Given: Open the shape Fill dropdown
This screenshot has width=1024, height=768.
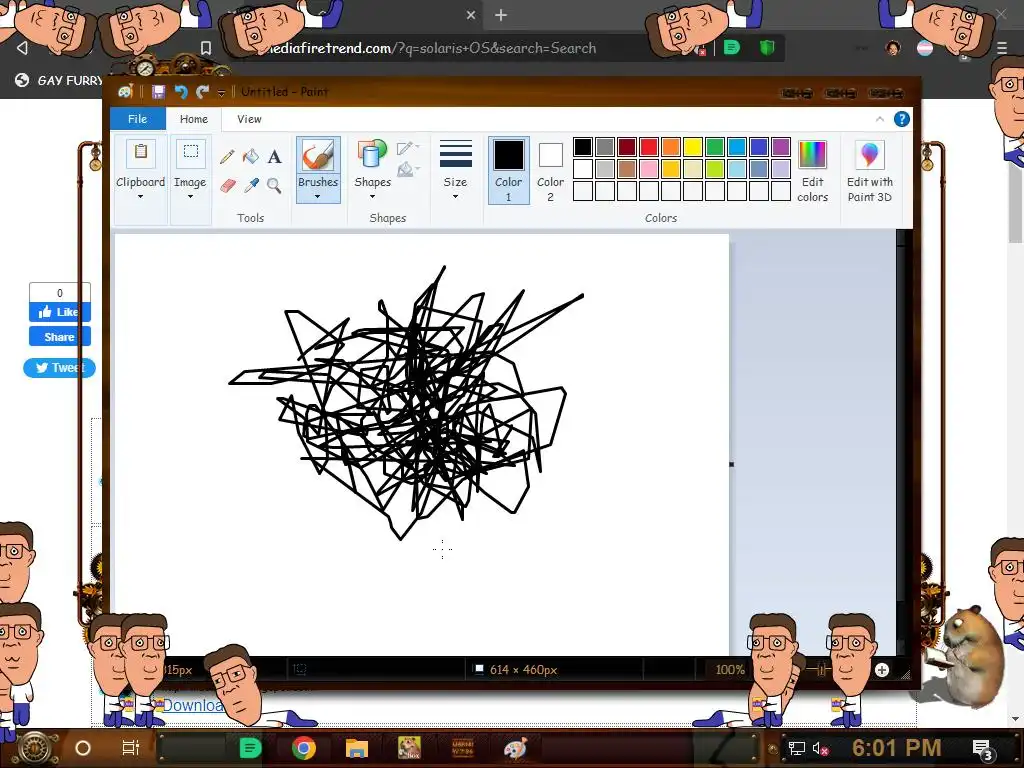Looking at the screenshot, I should [x=408, y=170].
